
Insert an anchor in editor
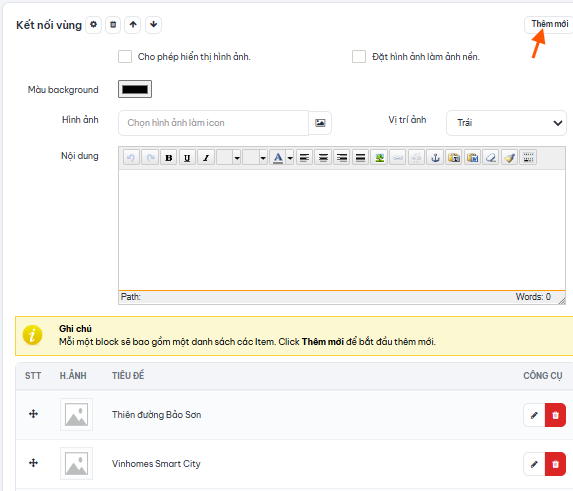point(435,157)
